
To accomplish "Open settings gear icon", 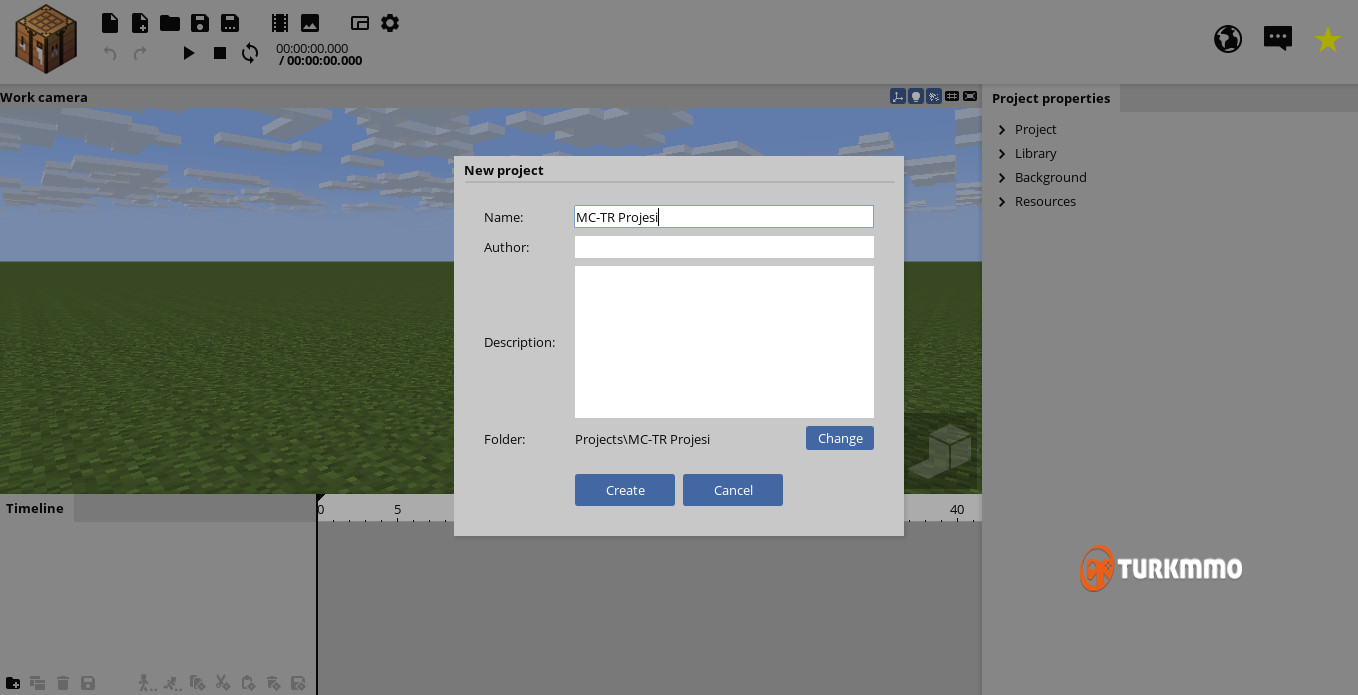I will (x=390, y=22).
